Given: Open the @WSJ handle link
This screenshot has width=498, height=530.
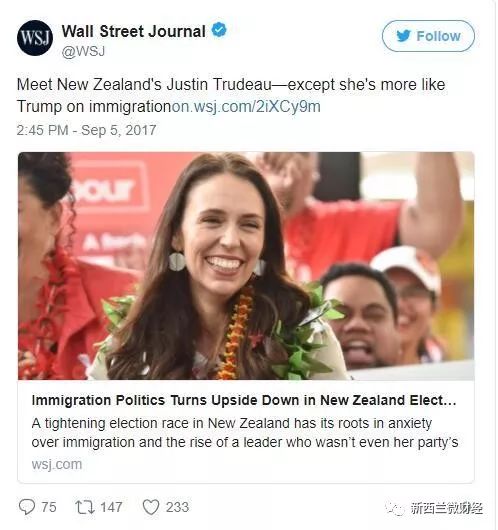Looking at the screenshot, I should 83,51.
